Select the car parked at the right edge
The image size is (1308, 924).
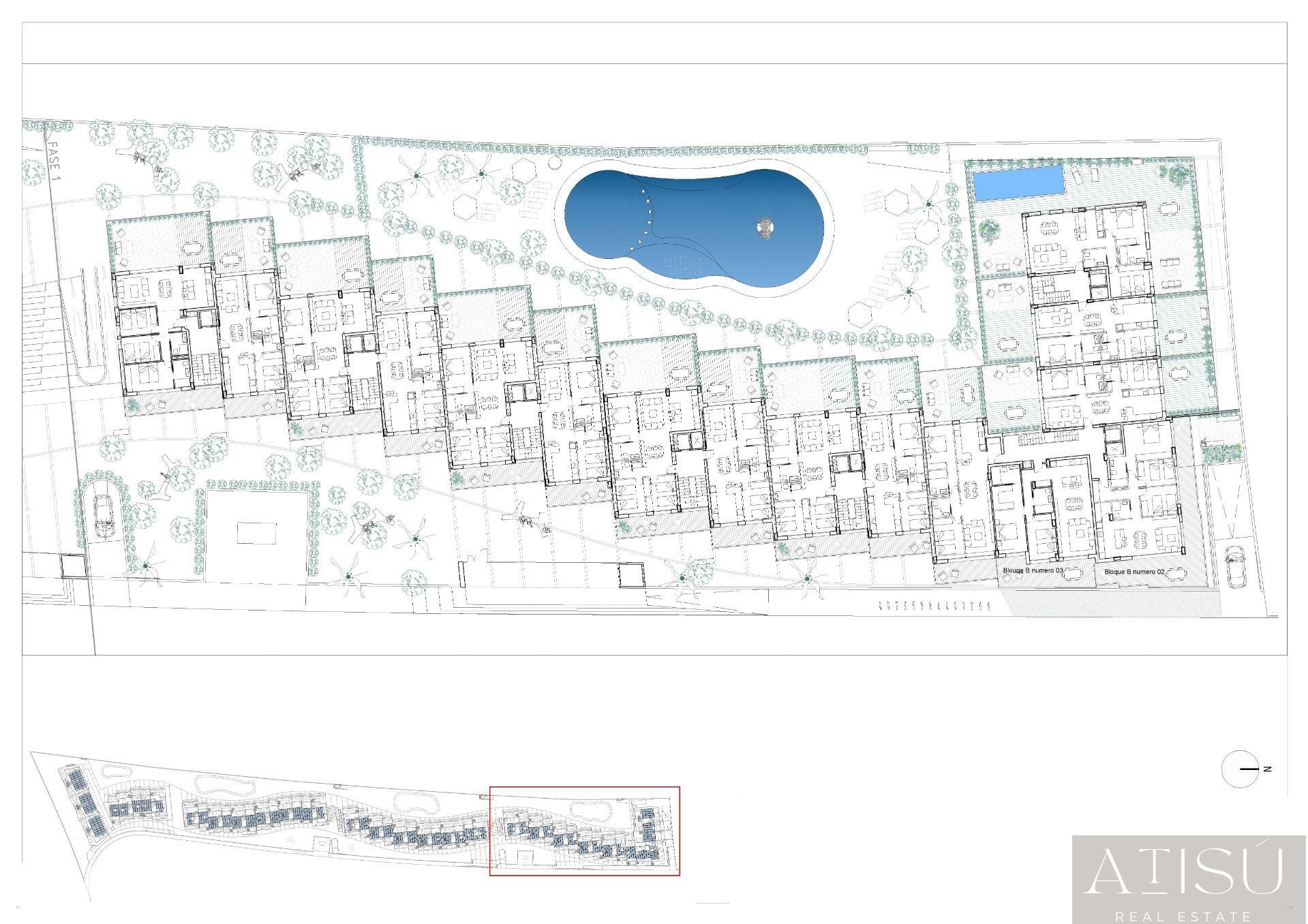tap(1234, 565)
